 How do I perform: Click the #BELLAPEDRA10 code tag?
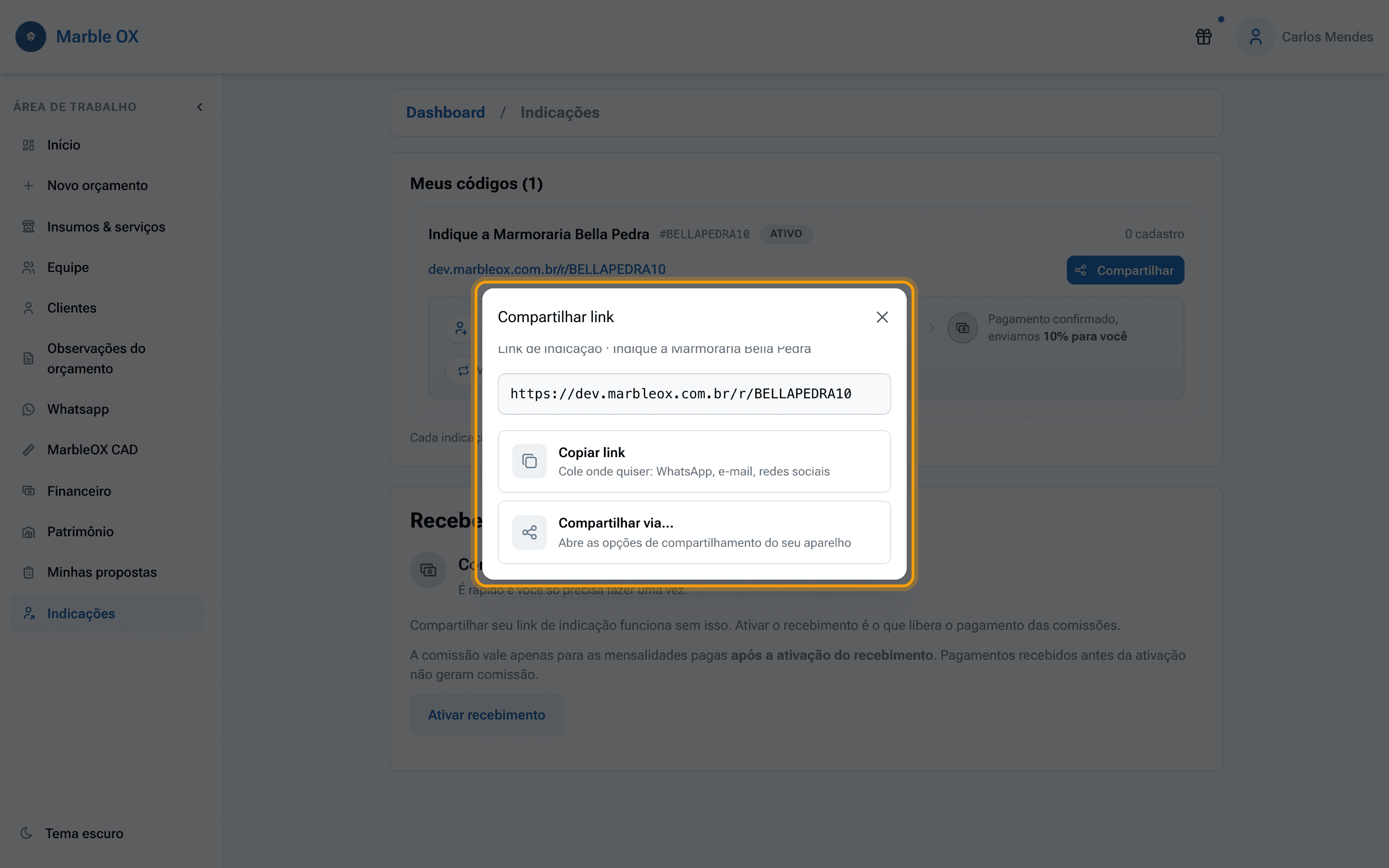pos(704,234)
